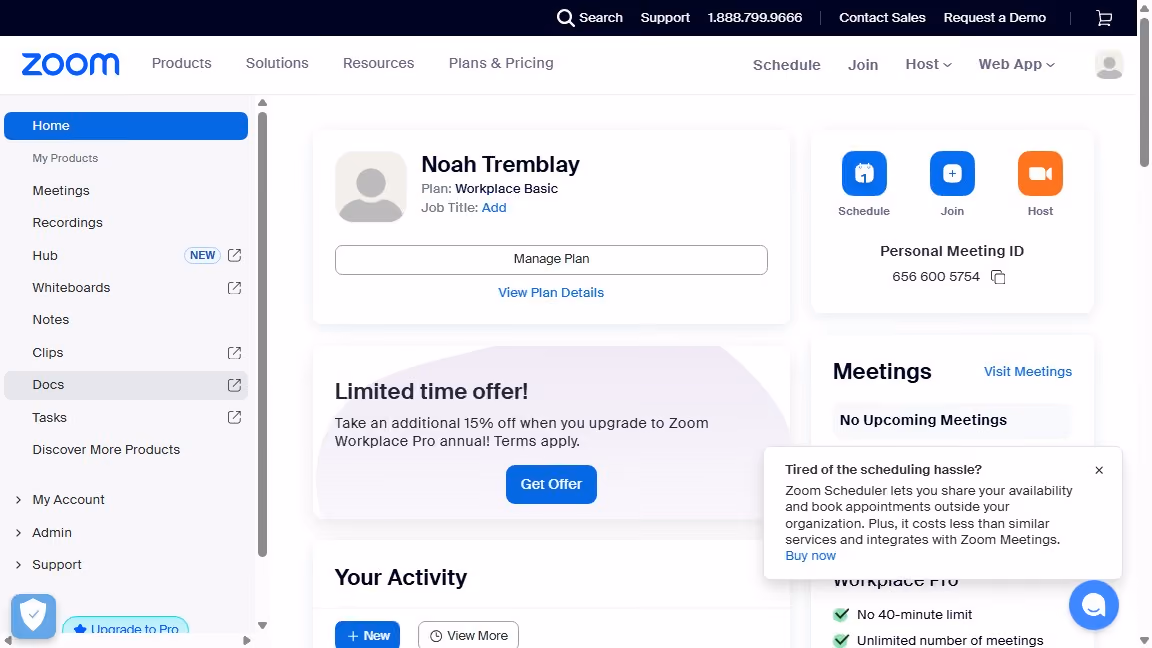Viewport: 1152px width, 648px height.
Task: Click Support in the top bar
Action: point(665,18)
